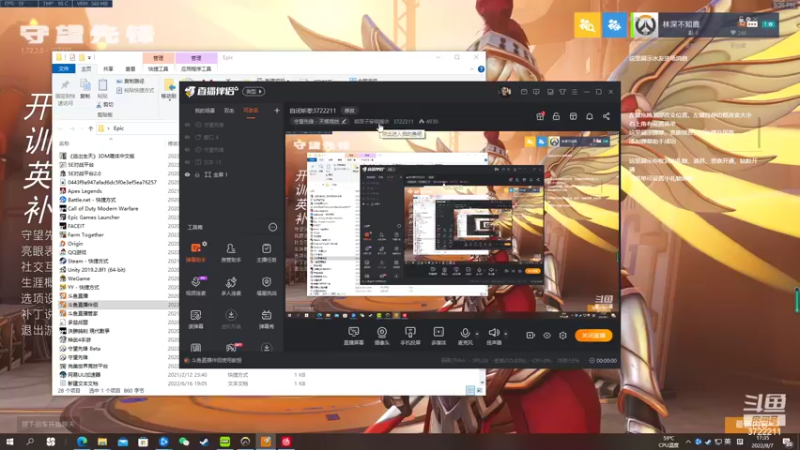Open stream settings gear icon
Screen dimensions: 800x450
(563, 335)
